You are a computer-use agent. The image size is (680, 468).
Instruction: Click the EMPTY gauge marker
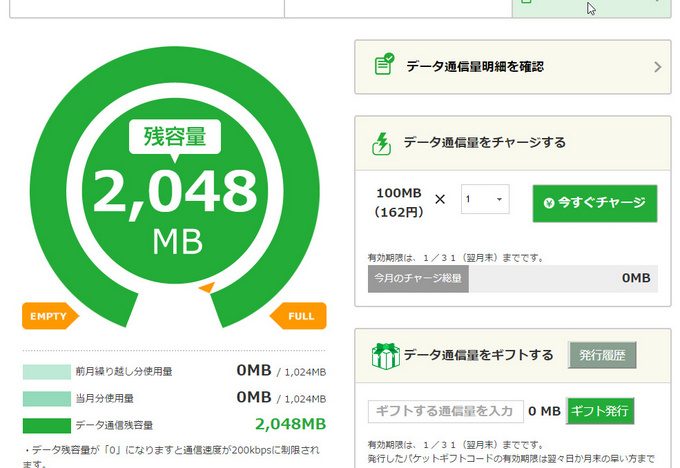50,316
